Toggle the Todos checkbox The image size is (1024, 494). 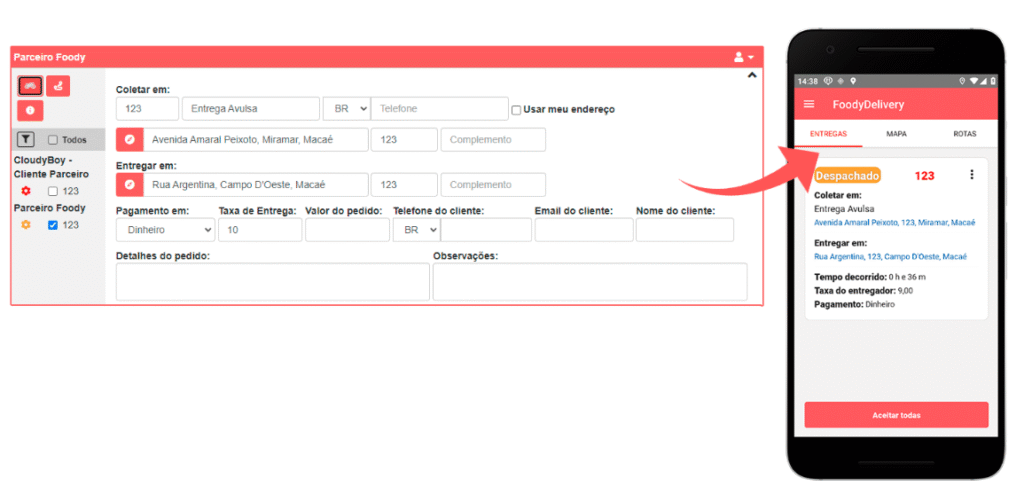click(53, 140)
